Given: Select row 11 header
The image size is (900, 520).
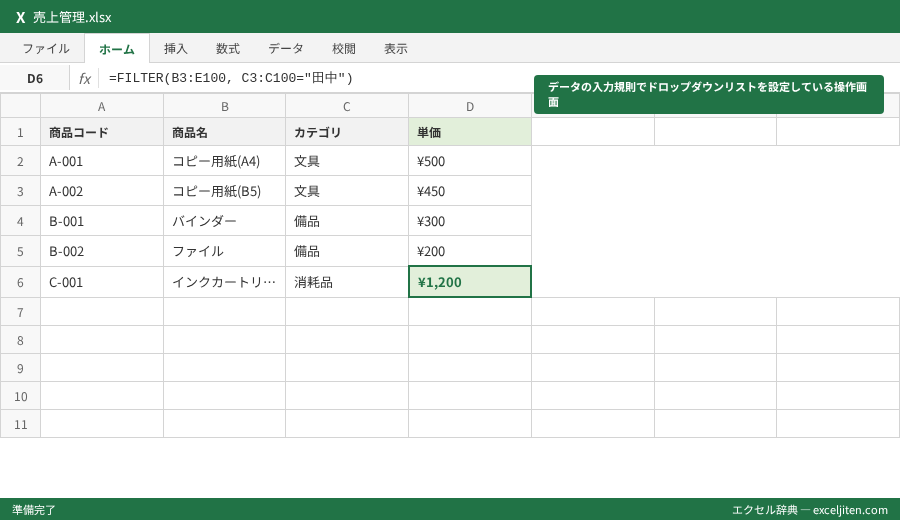Looking at the screenshot, I should pos(20,424).
